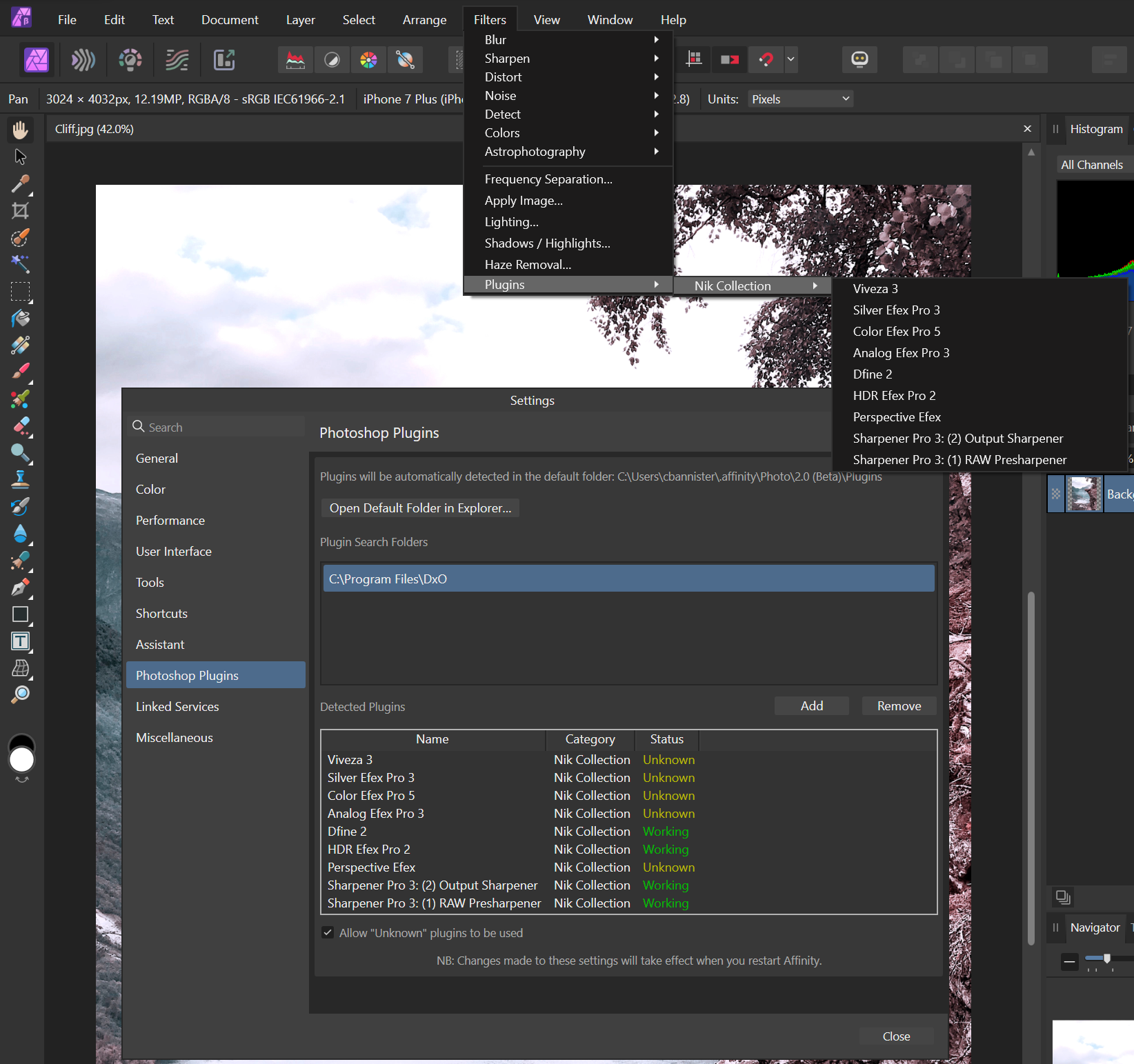Select the Rectangular Marquee tool
The height and width of the screenshot is (1064, 1134).
tap(21, 292)
